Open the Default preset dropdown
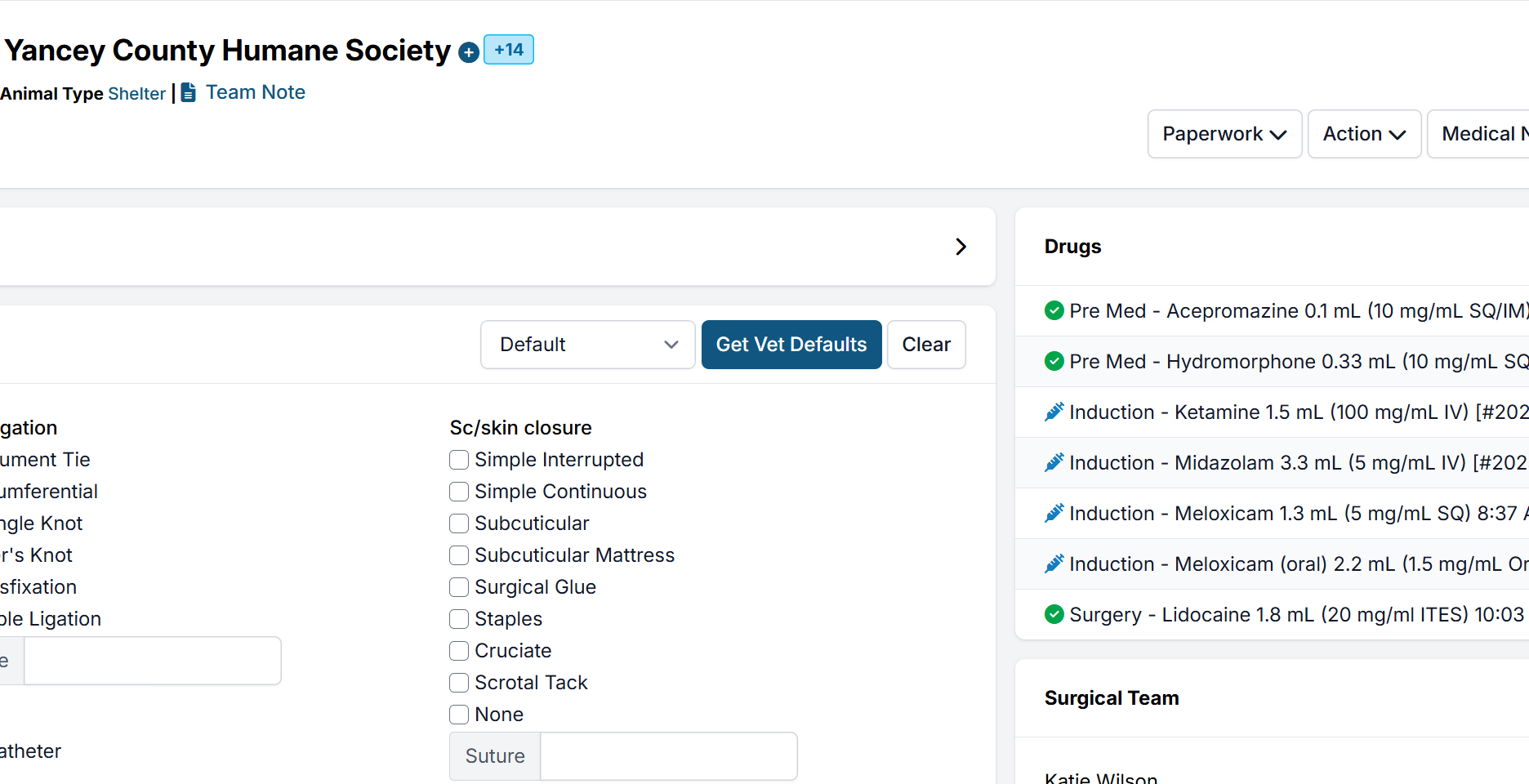The height and width of the screenshot is (784, 1529). (587, 345)
